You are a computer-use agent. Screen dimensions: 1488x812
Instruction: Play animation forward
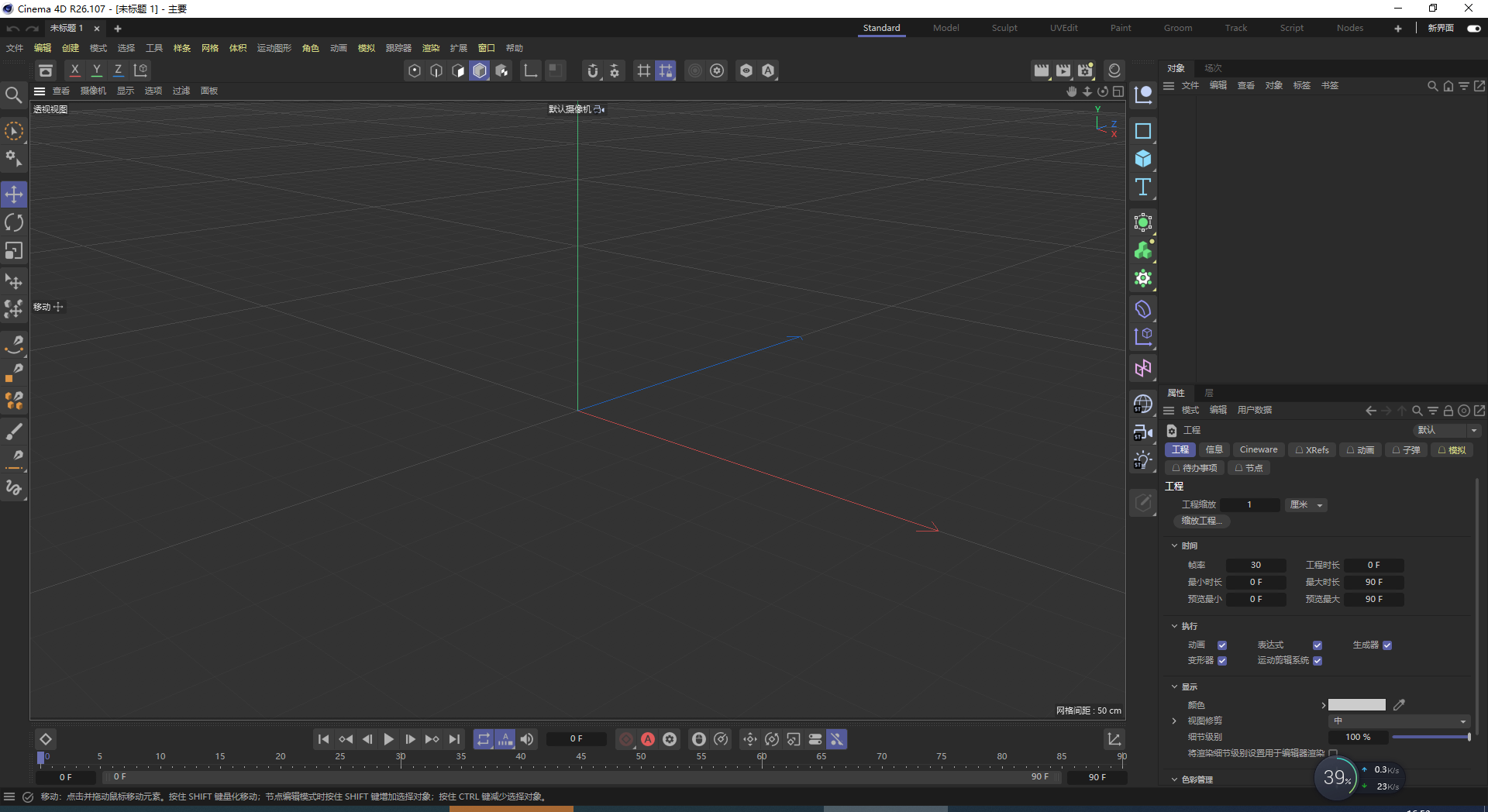(389, 739)
